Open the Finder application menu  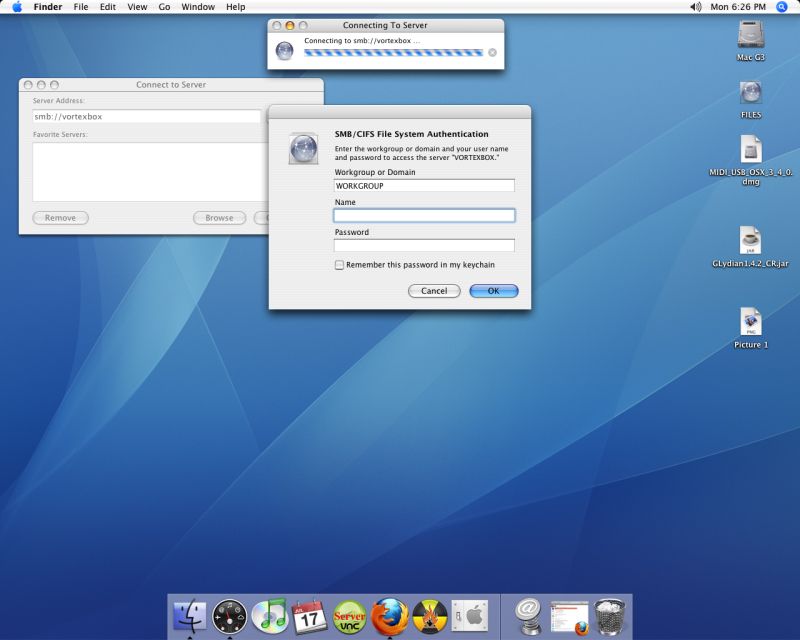pos(47,7)
